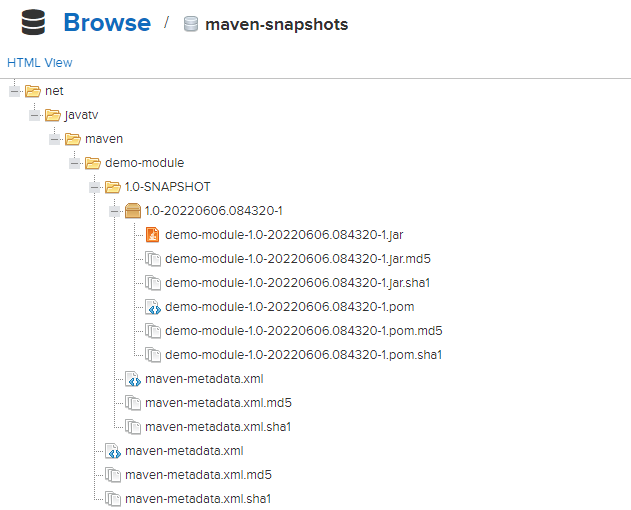This screenshot has height=510, width=631.
Task: Click the 1.0-SNAPSHOT folder icon
Action: [x=113, y=187]
